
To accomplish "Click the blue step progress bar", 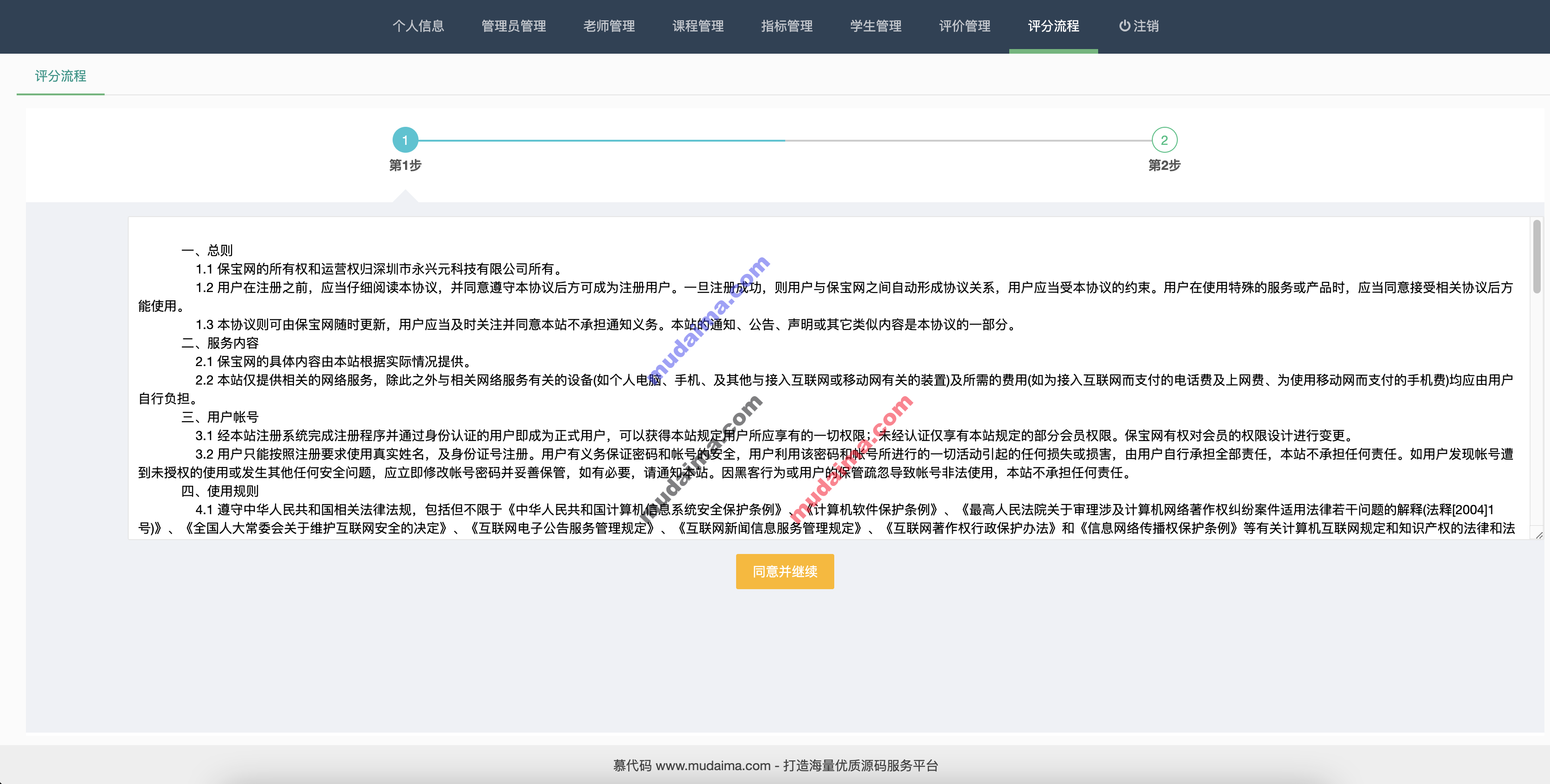I will point(601,140).
